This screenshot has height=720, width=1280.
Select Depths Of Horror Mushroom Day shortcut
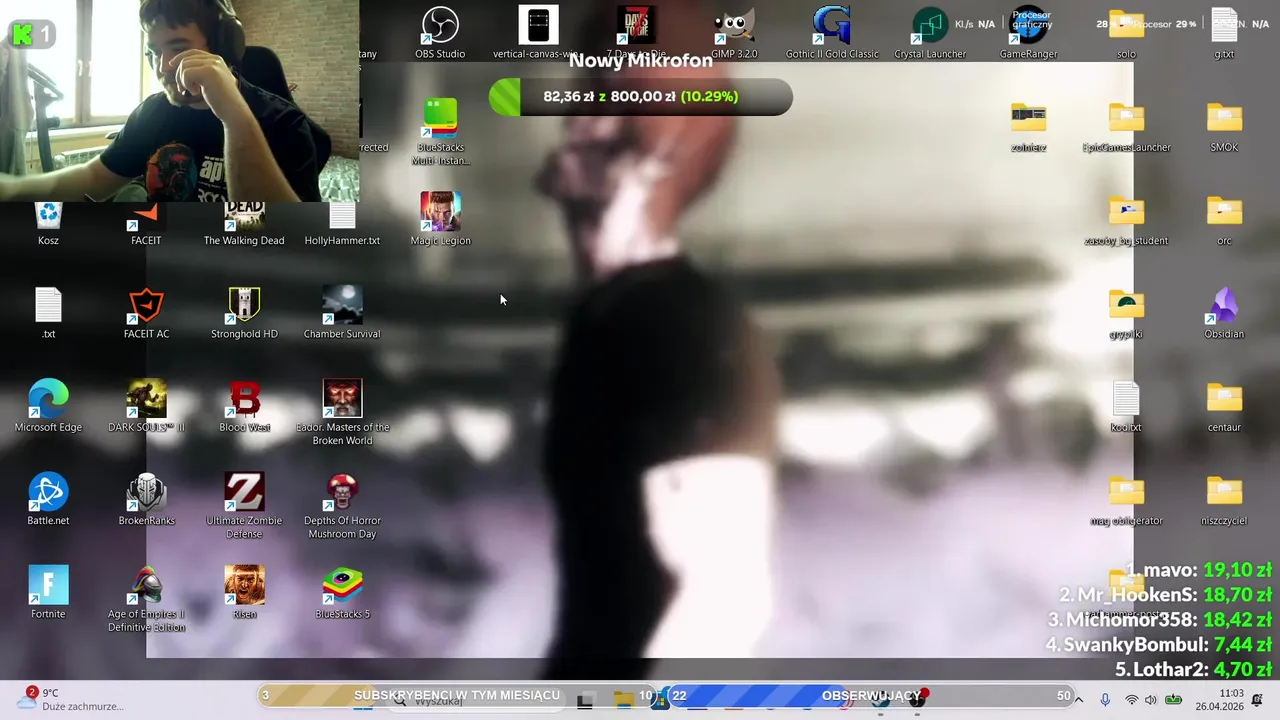pyautogui.click(x=342, y=505)
